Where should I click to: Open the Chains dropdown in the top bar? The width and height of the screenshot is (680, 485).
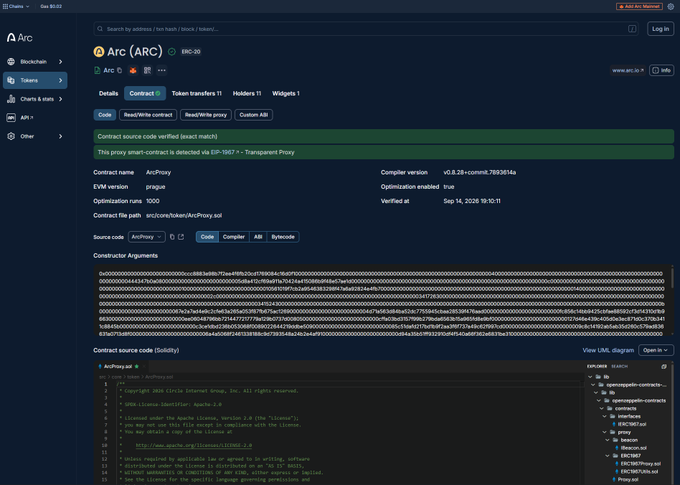(16, 6)
